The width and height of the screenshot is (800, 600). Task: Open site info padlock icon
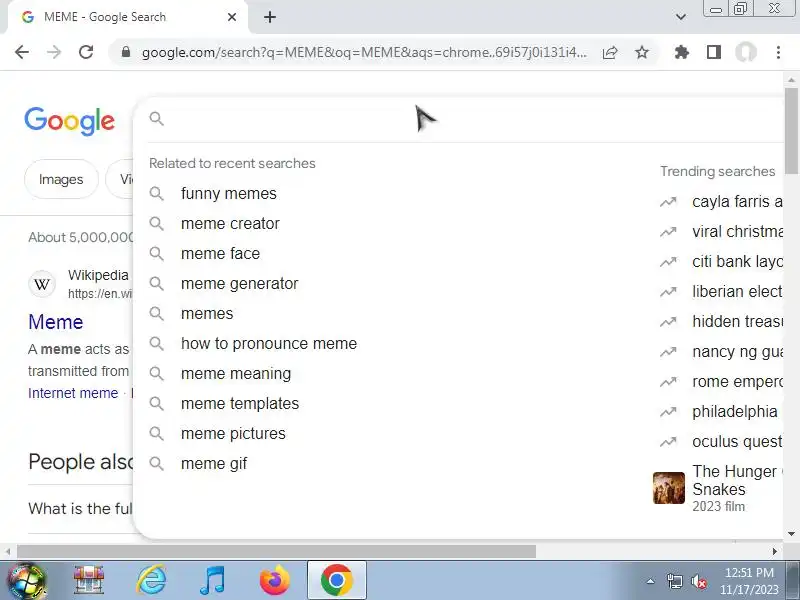tap(126, 52)
